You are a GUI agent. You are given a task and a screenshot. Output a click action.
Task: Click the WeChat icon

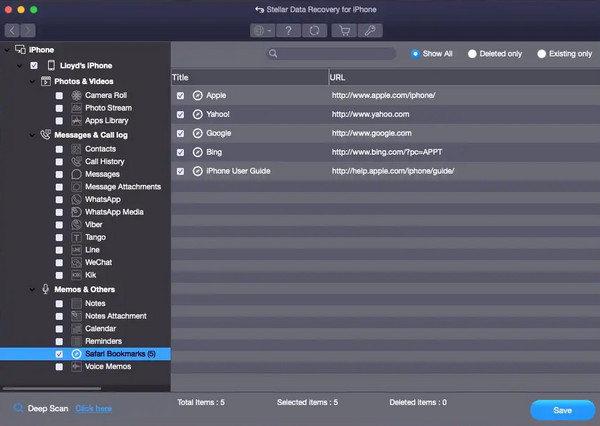[77, 263]
